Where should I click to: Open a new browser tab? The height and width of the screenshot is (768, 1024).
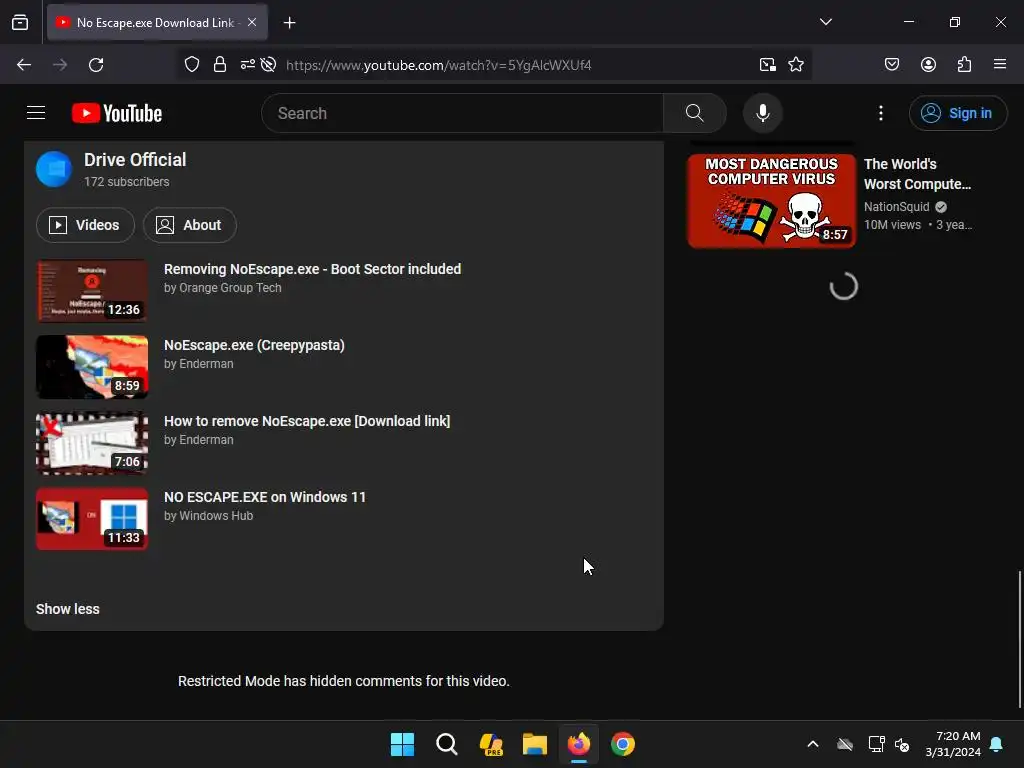coord(289,23)
